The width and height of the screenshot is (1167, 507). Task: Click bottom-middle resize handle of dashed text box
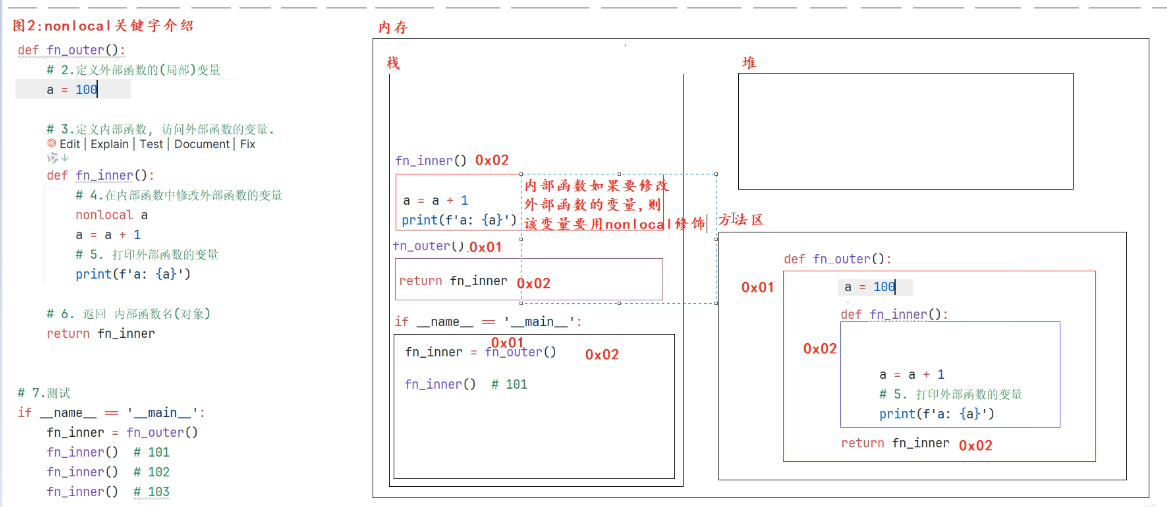point(619,302)
